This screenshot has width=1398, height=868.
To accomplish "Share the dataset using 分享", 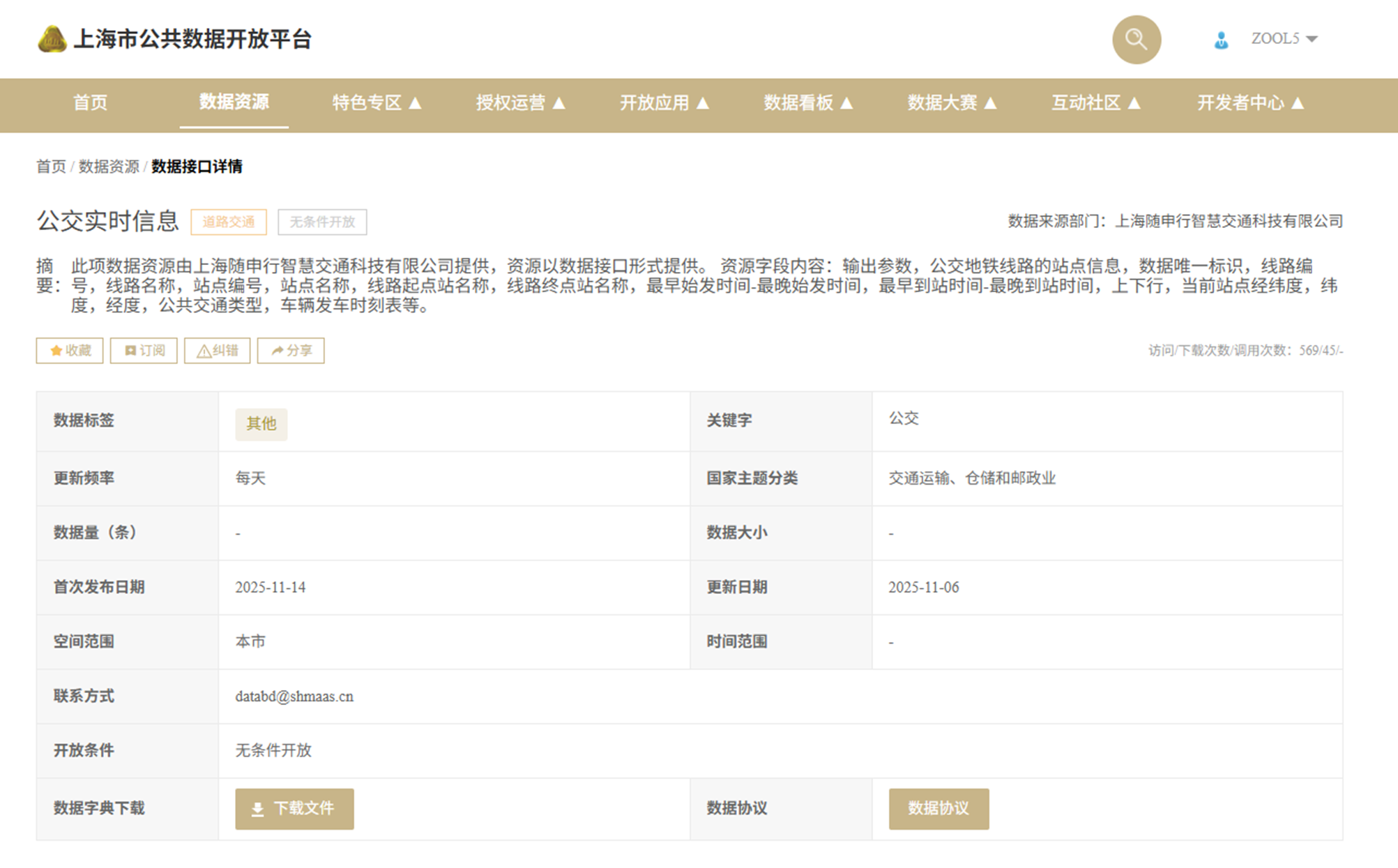I will coord(291,351).
